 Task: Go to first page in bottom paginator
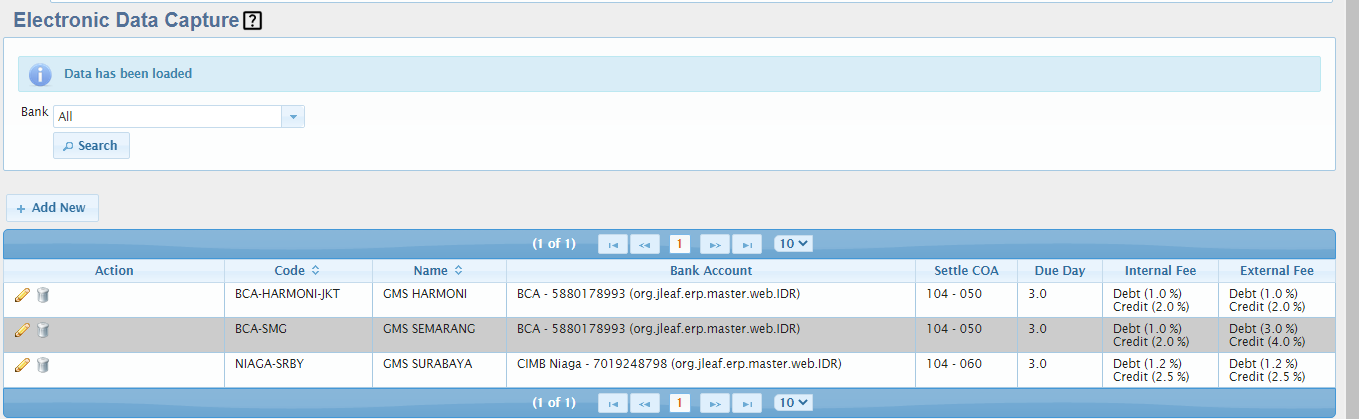point(612,403)
